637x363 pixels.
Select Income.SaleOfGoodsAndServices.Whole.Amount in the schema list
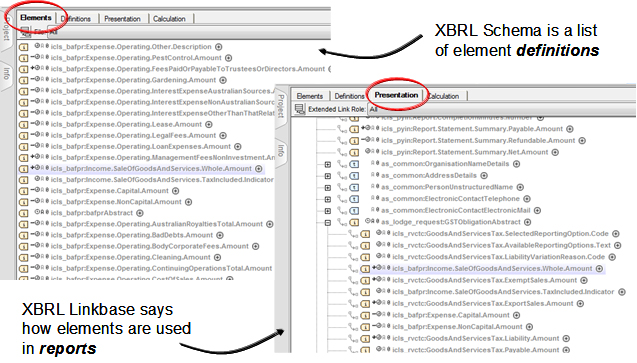click(x=151, y=169)
